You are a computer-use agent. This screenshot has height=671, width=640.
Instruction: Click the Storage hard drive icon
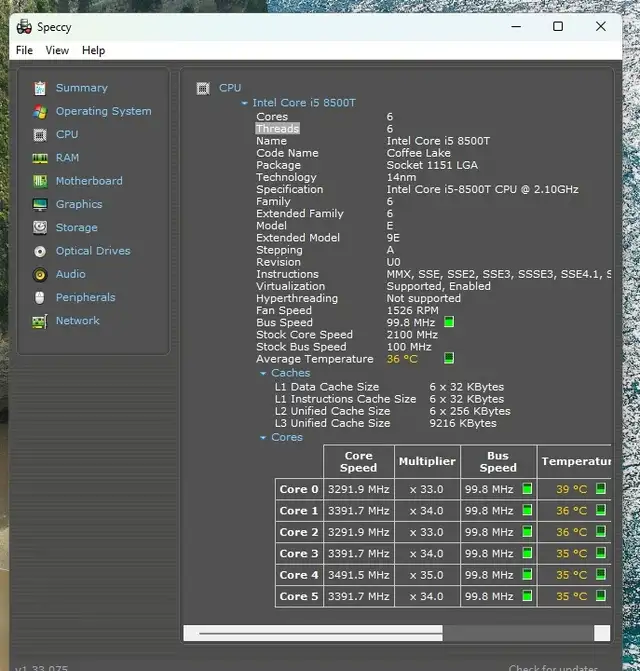[40, 228]
